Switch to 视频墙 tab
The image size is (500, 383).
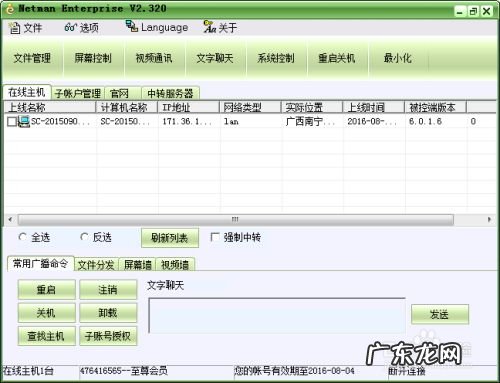pos(175,265)
